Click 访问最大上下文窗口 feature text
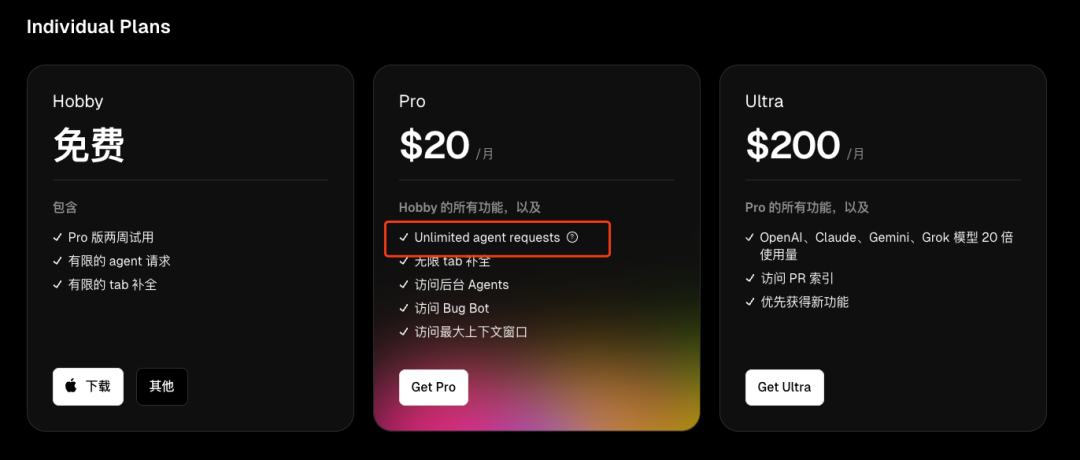 point(471,332)
